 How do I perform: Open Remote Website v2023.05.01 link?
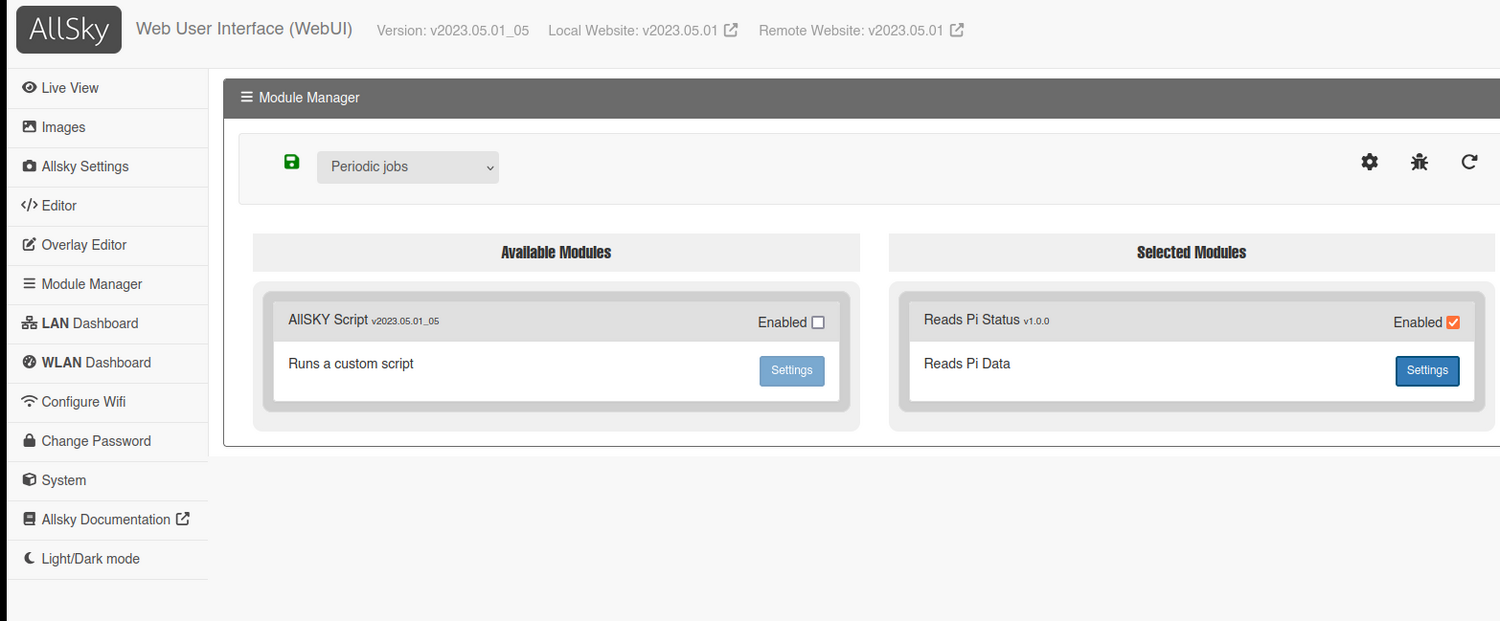tap(861, 30)
